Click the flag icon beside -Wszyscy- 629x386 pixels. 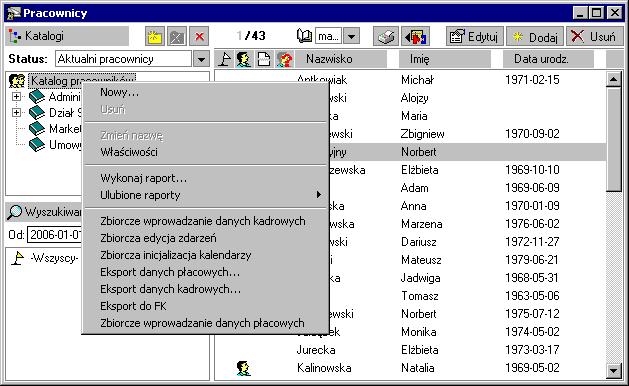click(17, 258)
